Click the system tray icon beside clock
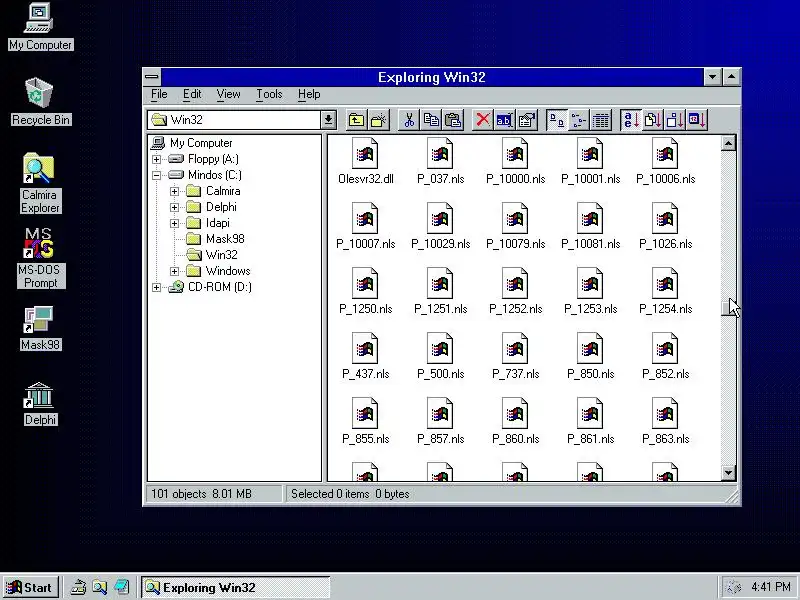The width and height of the screenshot is (800, 600). [734, 587]
